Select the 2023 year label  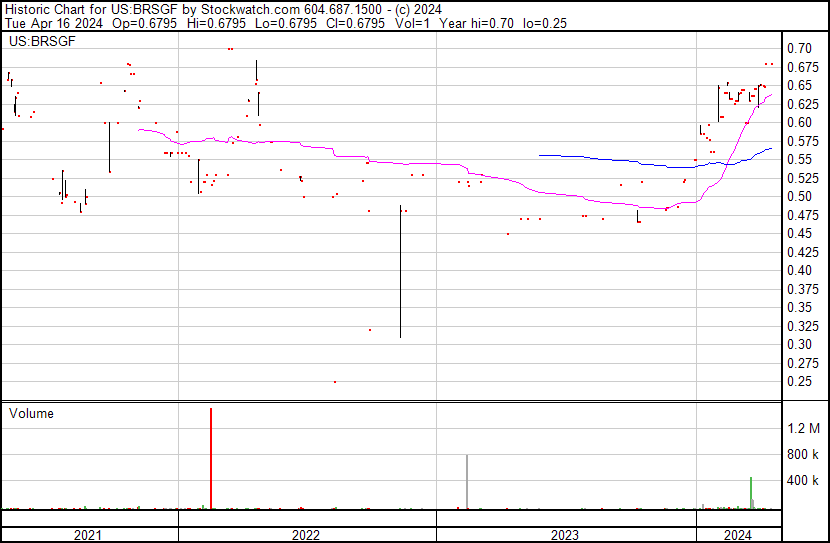click(565, 535)
